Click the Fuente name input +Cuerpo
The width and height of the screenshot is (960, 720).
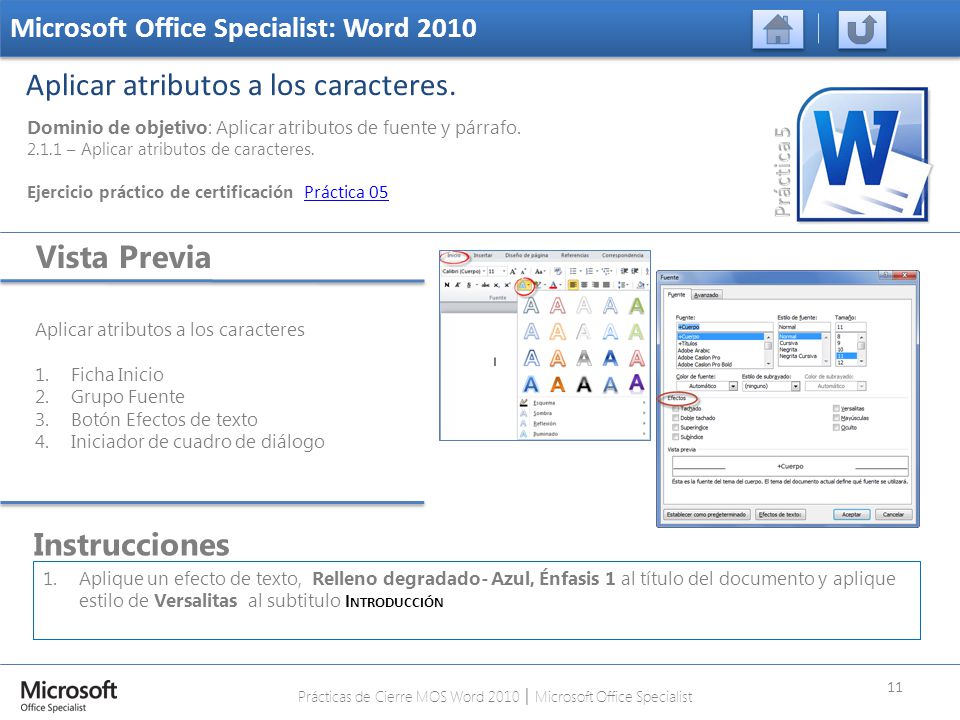click(x=724, y=327)
